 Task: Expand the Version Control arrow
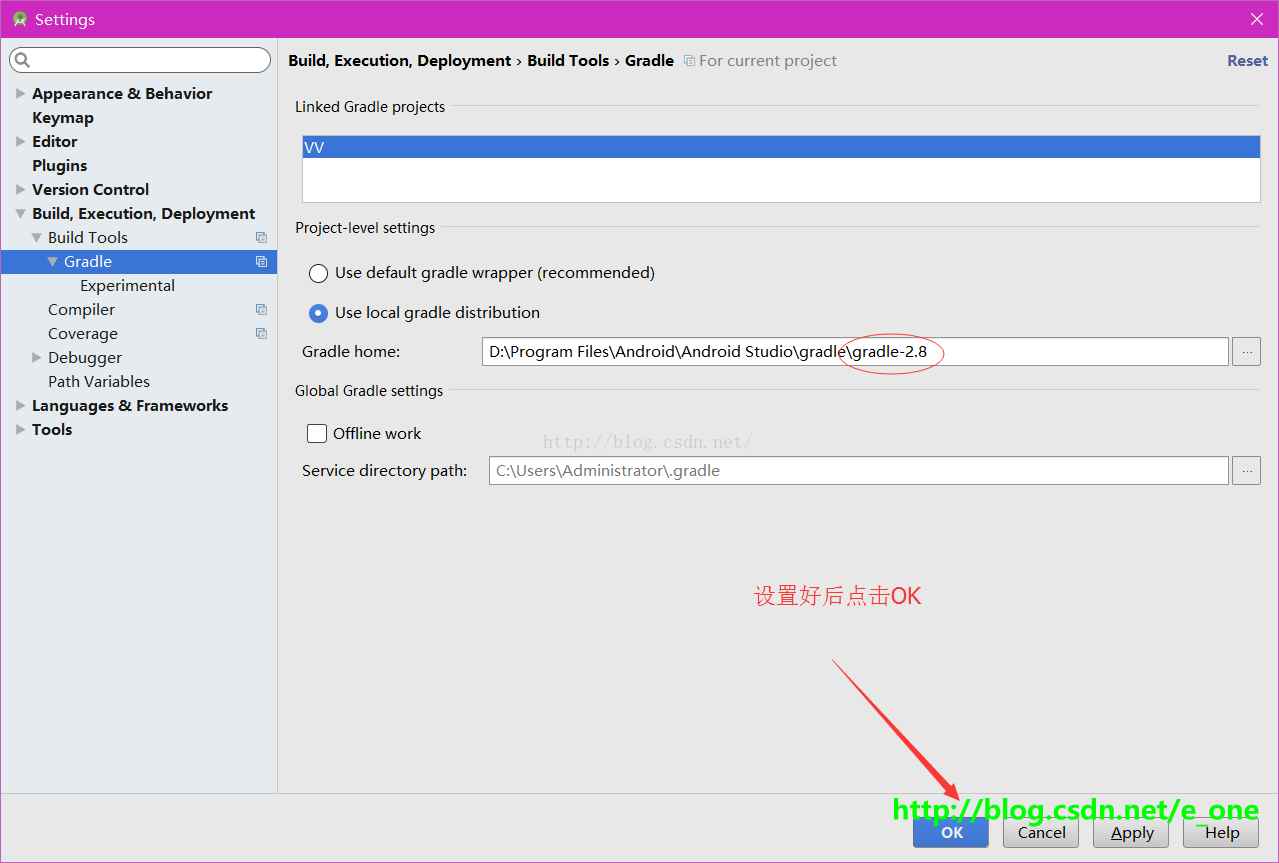pos(21,189)
